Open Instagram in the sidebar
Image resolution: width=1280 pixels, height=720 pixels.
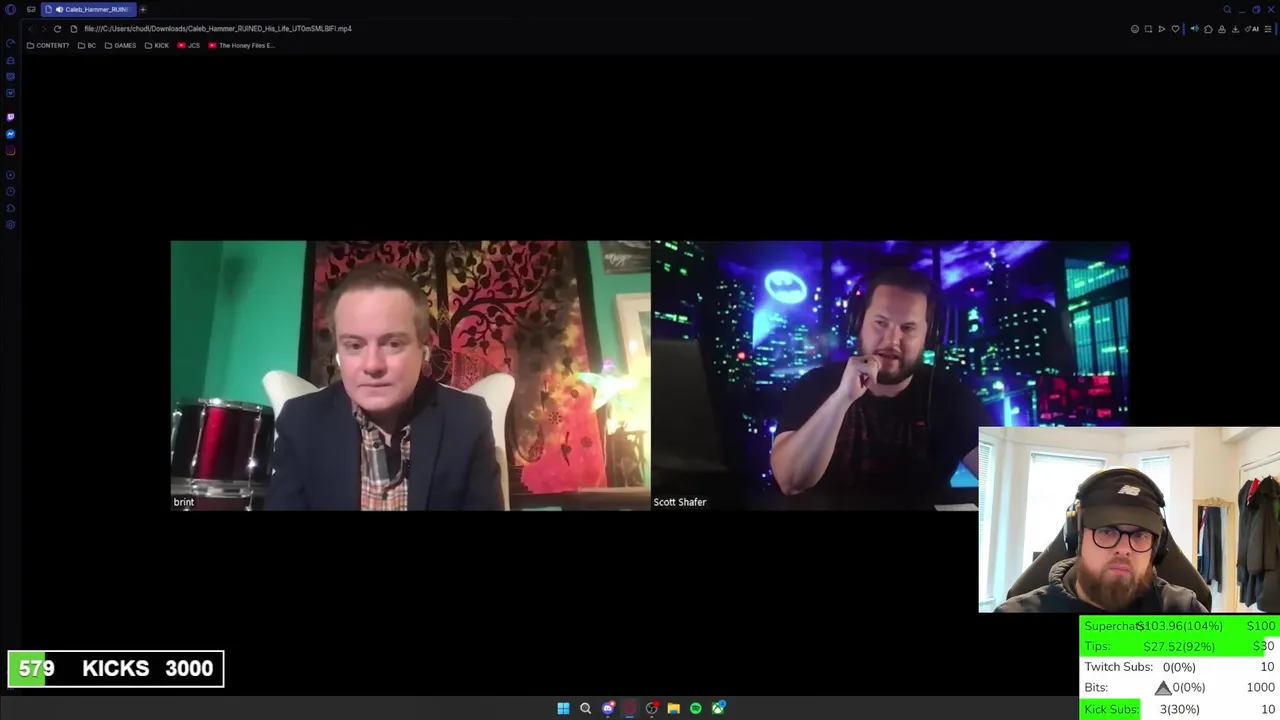(x=10, y=151)
